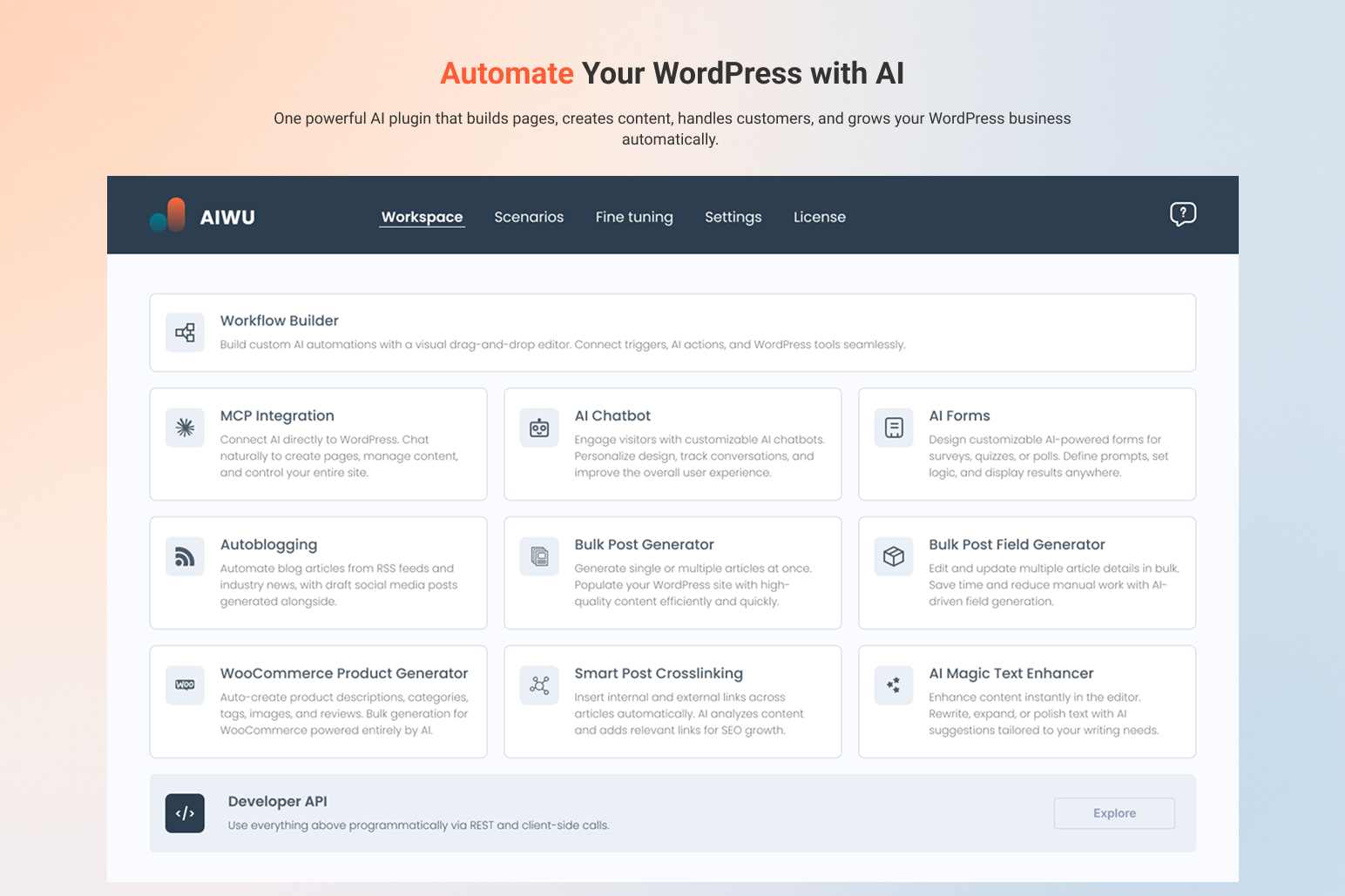Viewport: 1345px width, 896px height.
Task: Open the help question mark bubble
Action: (x=1182, y=214)
